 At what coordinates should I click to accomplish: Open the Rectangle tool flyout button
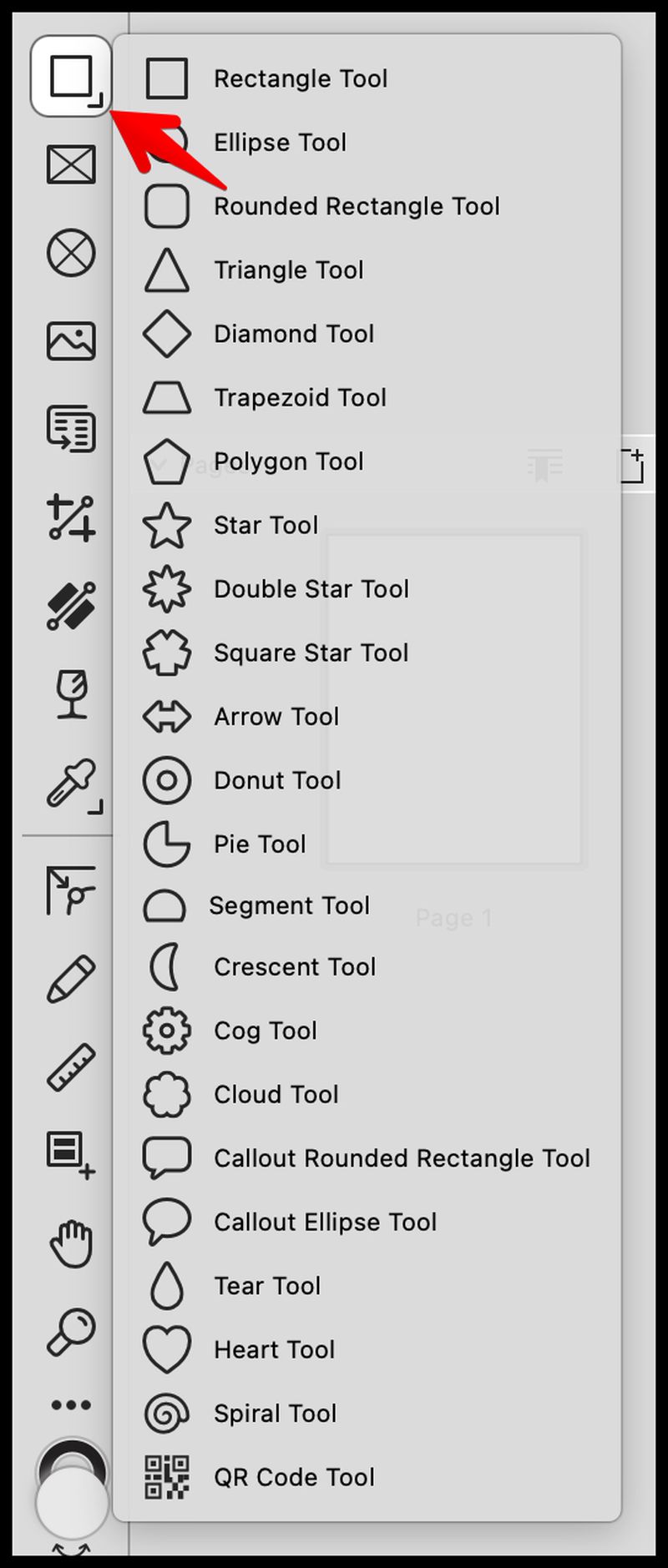tap(71, 77)
